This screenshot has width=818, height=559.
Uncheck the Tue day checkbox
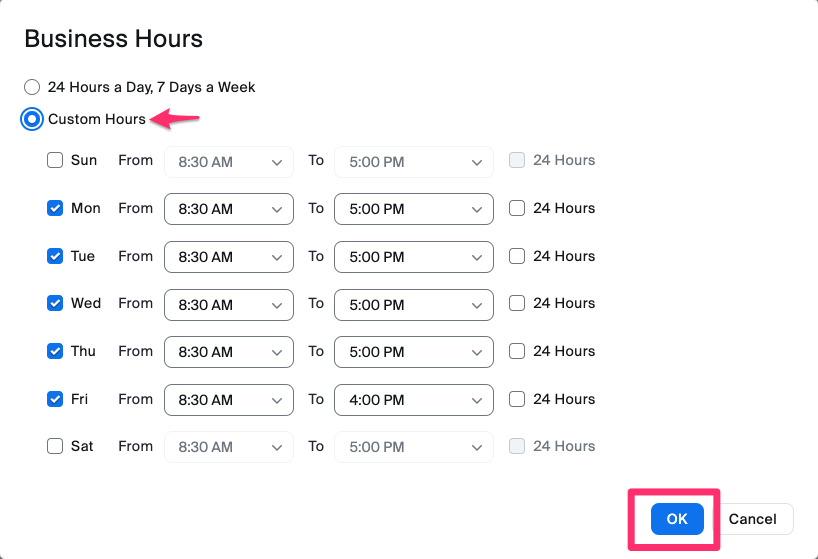pos(55,256)
